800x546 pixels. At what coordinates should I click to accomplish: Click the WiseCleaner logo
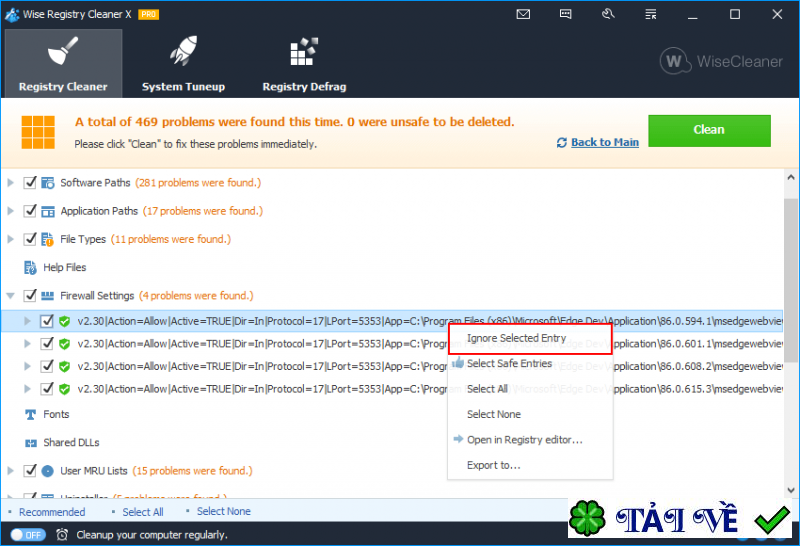coord(720,61)
